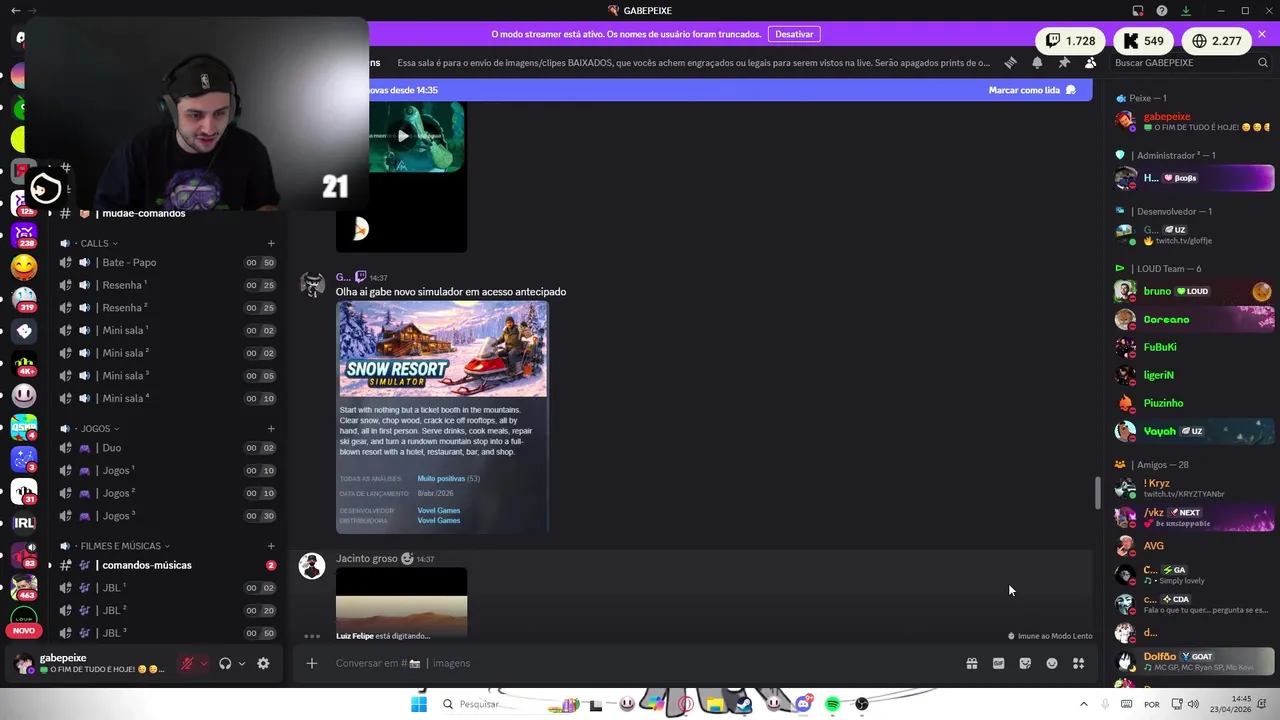Click member Coreano in member list

point(1194,319)
